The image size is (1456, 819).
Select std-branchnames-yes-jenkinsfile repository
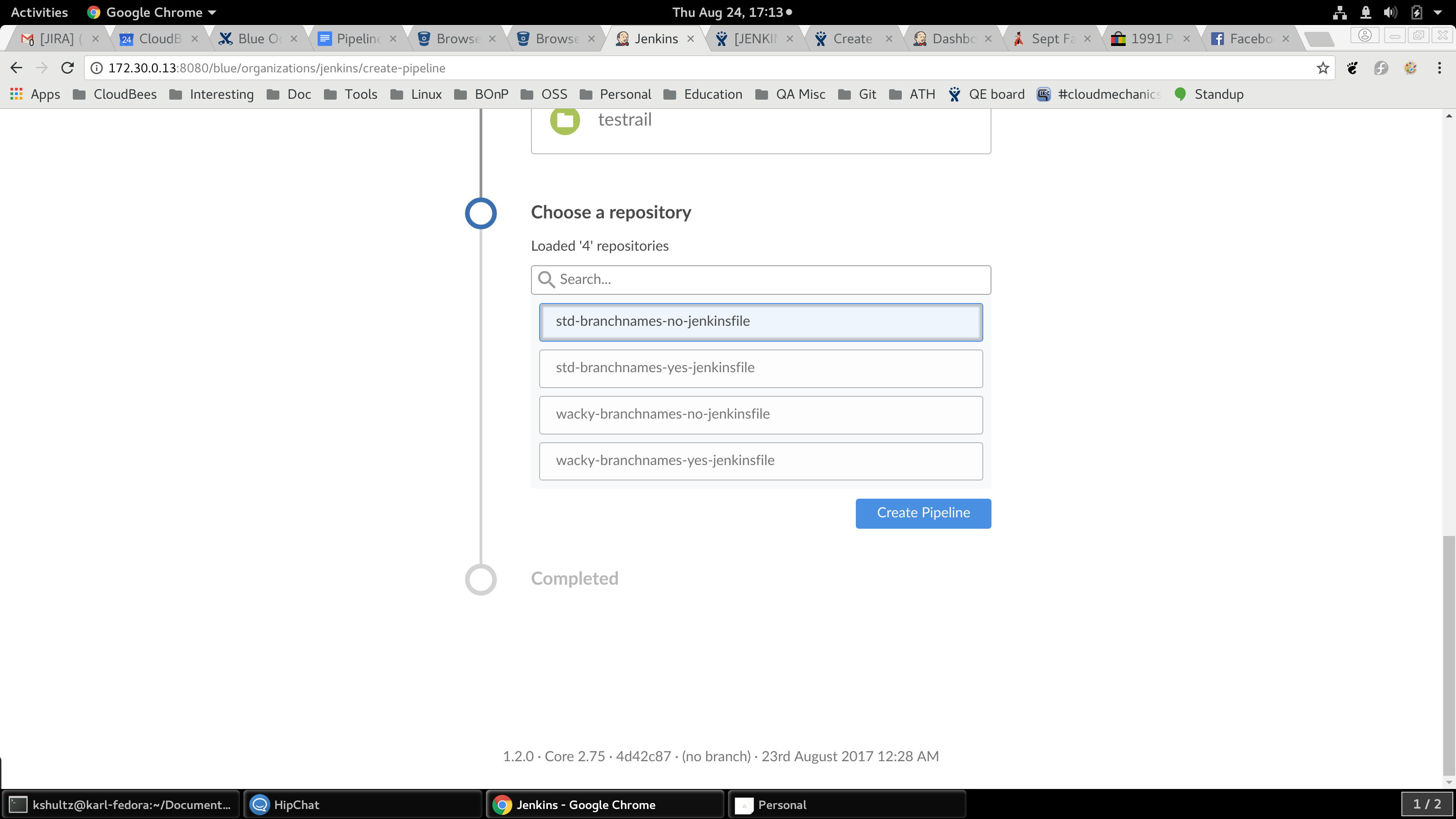coord(760,368)
